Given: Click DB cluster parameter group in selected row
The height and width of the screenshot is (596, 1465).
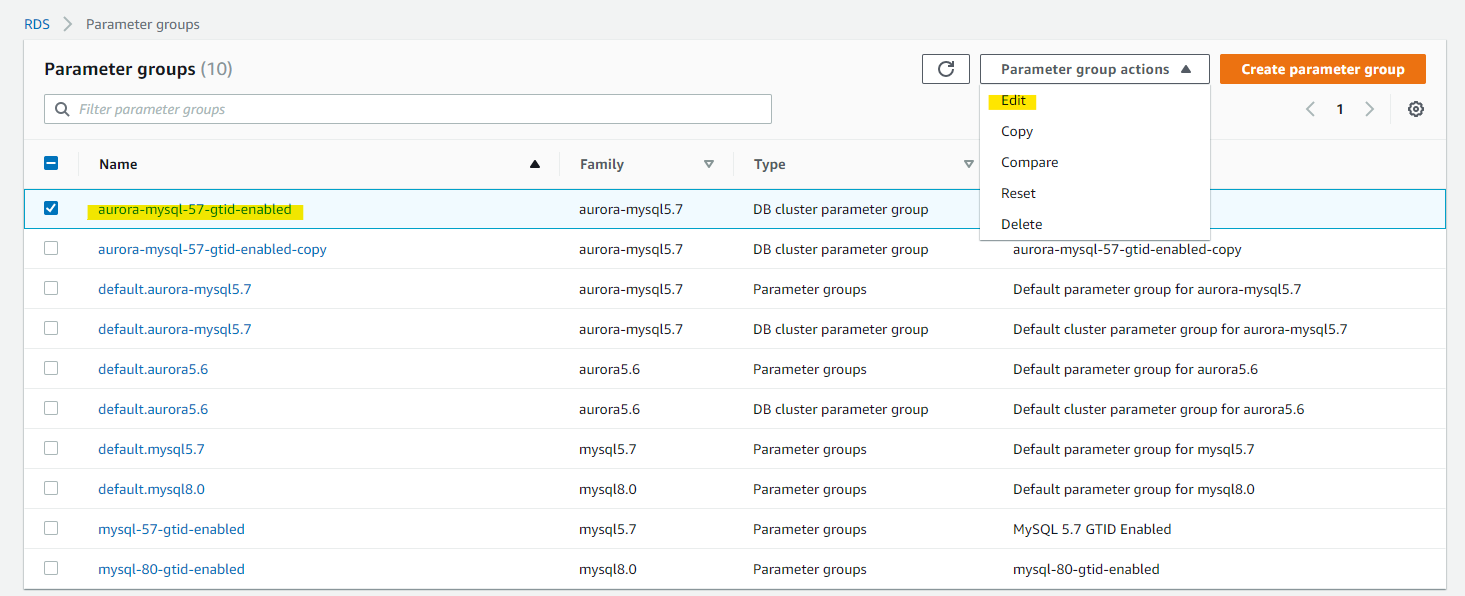Looking at the screenshot, I should tap(840, 209).
